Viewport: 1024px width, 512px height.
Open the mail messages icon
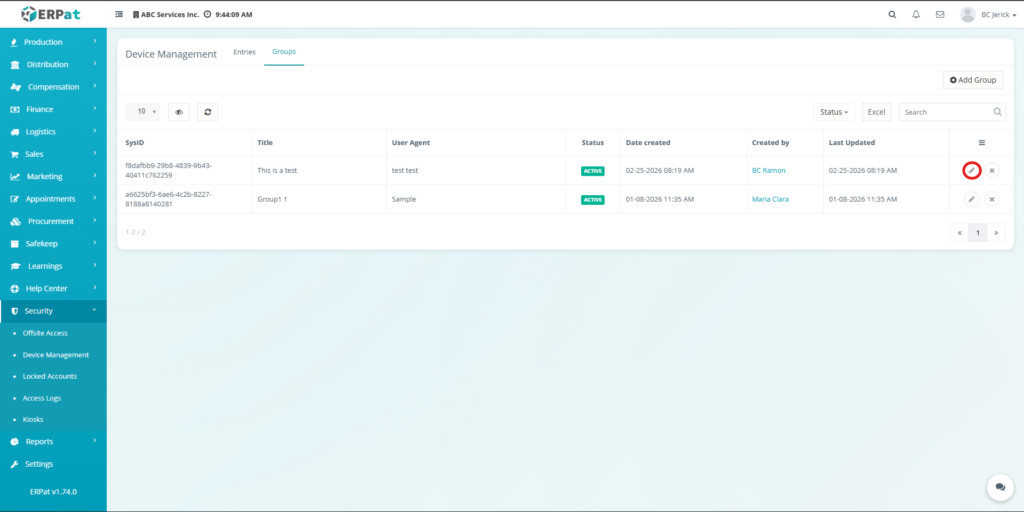[x=939, y=15]
